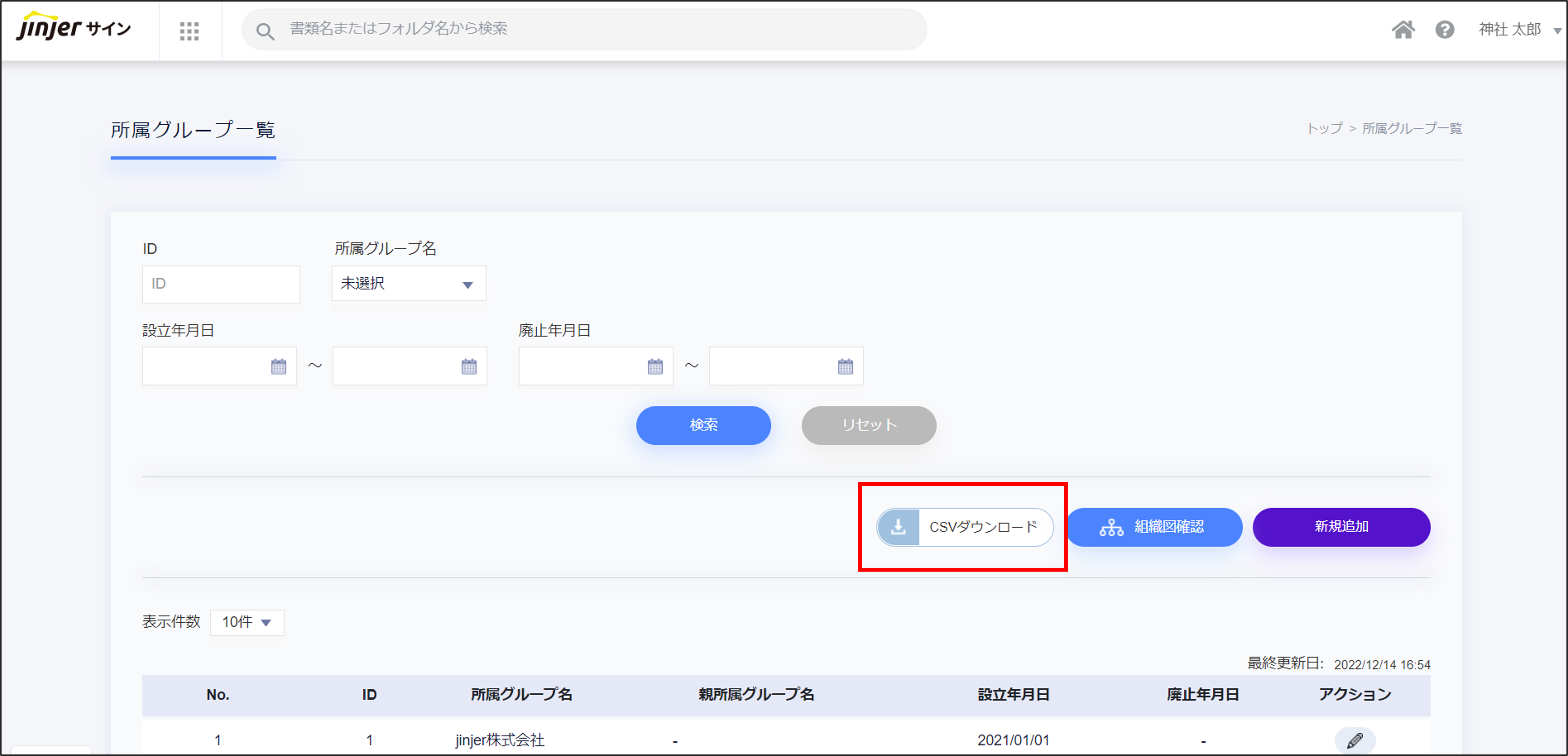Screen dimensions: 1568x756
Task: Click トップ in the breadcrumb
Action: point(1325,129)
